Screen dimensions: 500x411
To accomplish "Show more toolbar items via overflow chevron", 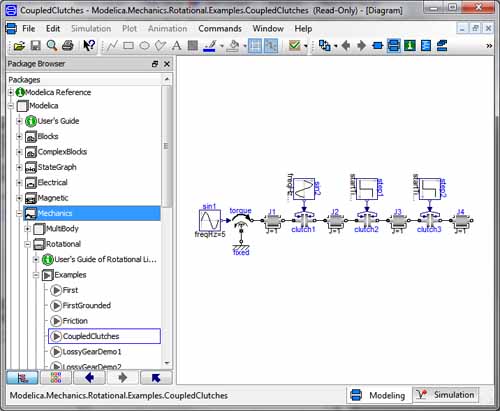I will pos(489,46).
